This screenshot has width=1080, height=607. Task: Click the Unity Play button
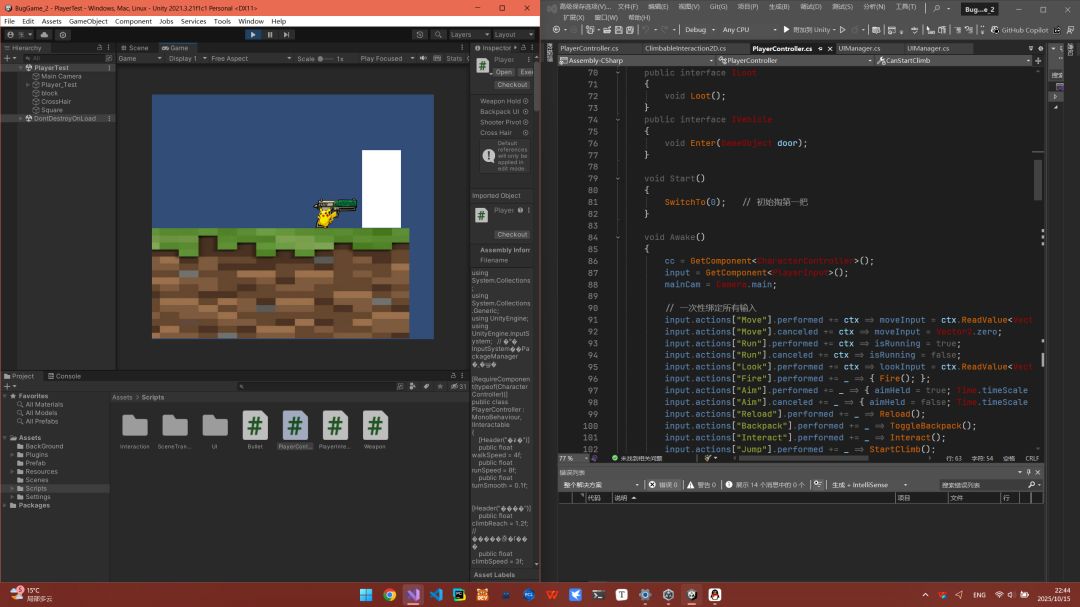tap(253, 34)
